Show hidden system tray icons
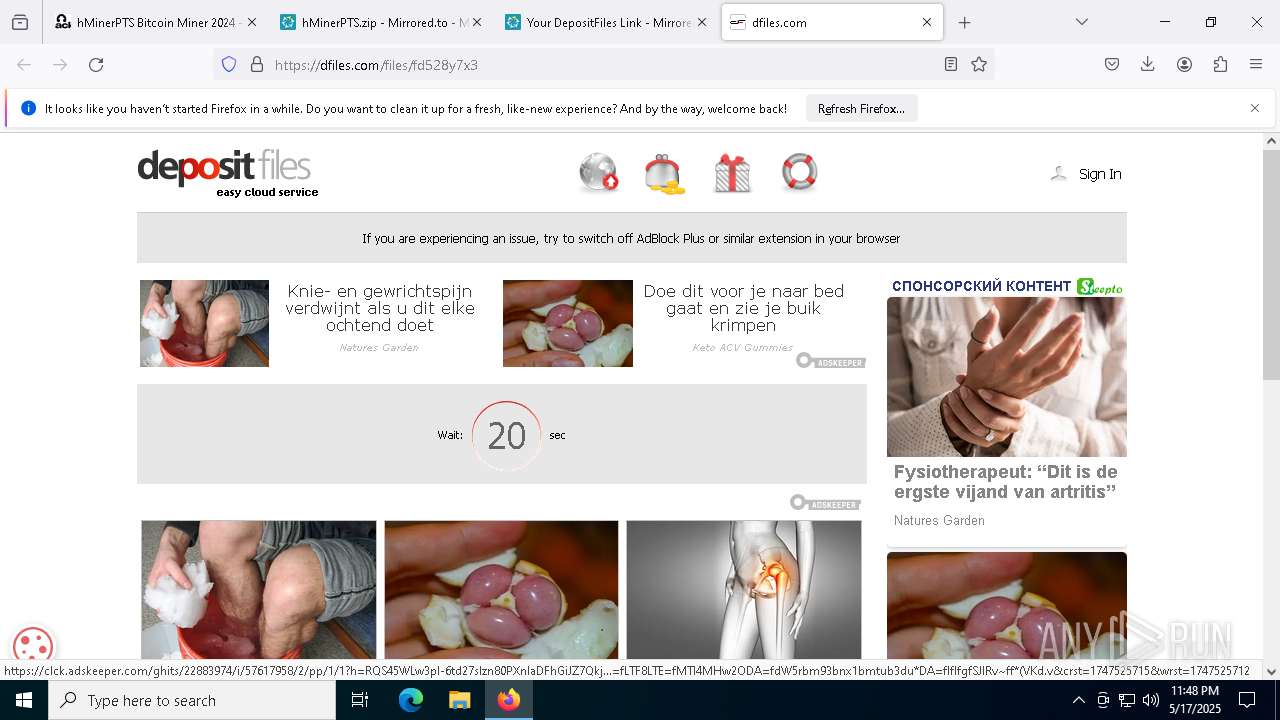The height and width of the screenshot is (720, 1280). (1078, 700)
